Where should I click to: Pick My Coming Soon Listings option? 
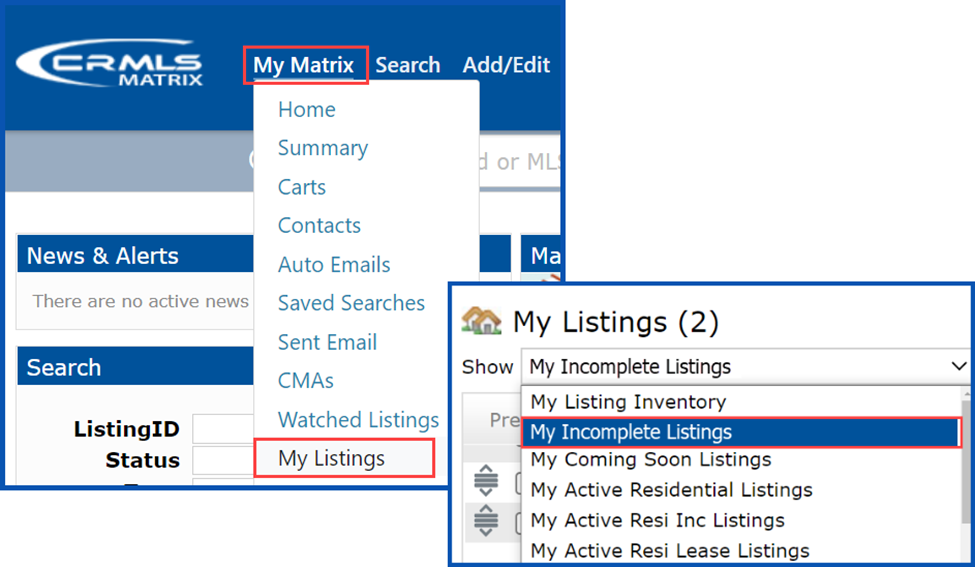click(x=650, y=460)
